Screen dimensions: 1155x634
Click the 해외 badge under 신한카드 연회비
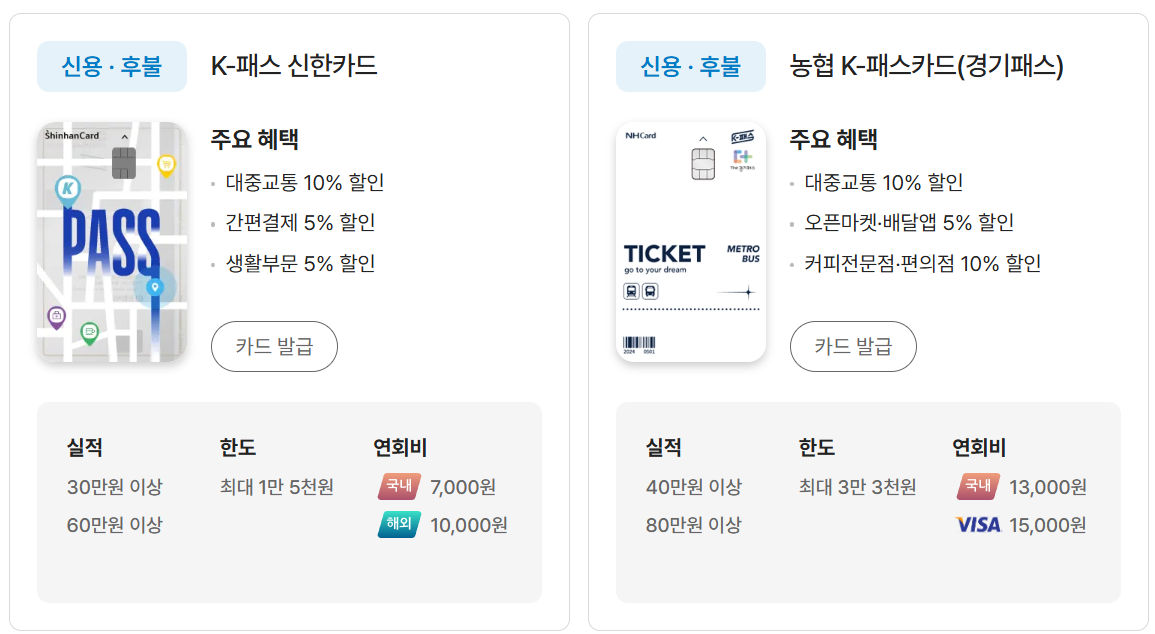(x=399, y=525)
